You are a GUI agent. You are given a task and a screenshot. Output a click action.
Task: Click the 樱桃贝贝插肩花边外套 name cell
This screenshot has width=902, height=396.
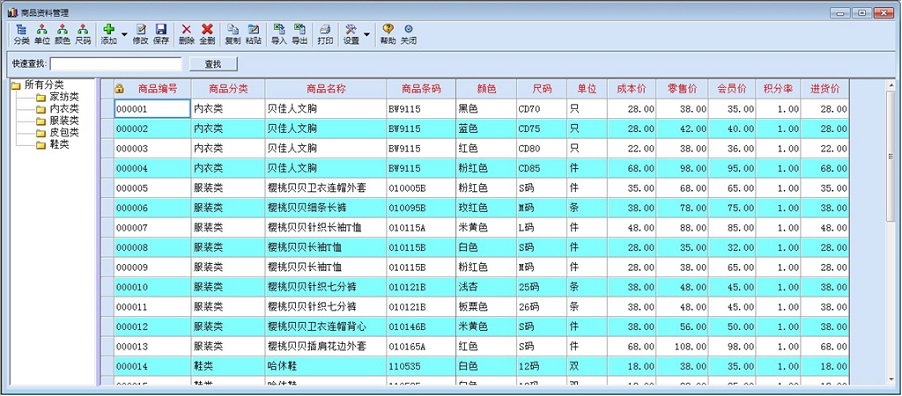click(326, 346)
